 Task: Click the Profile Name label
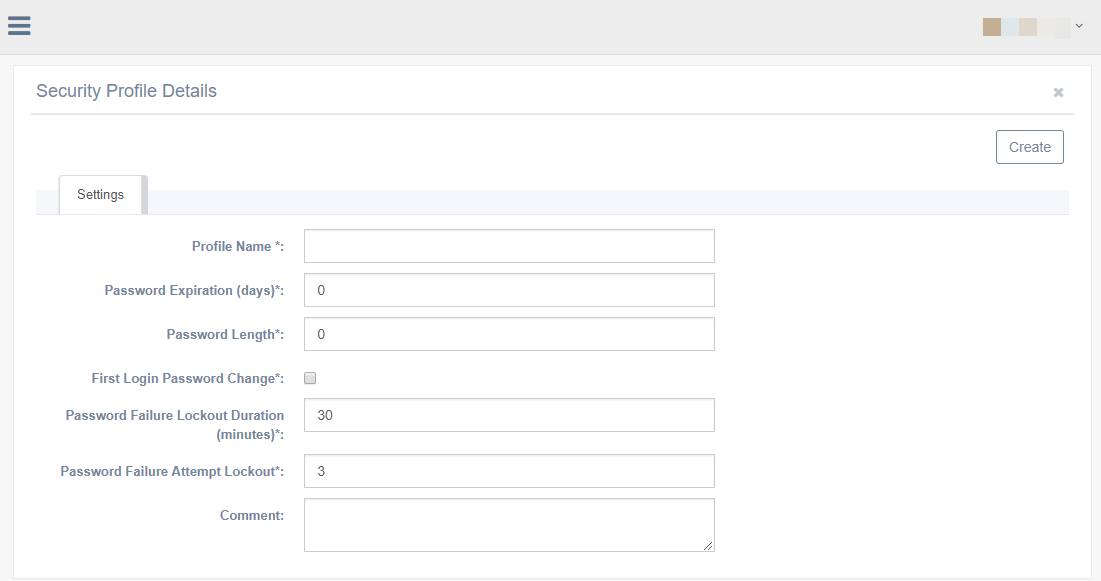click(x=238, y=246)
